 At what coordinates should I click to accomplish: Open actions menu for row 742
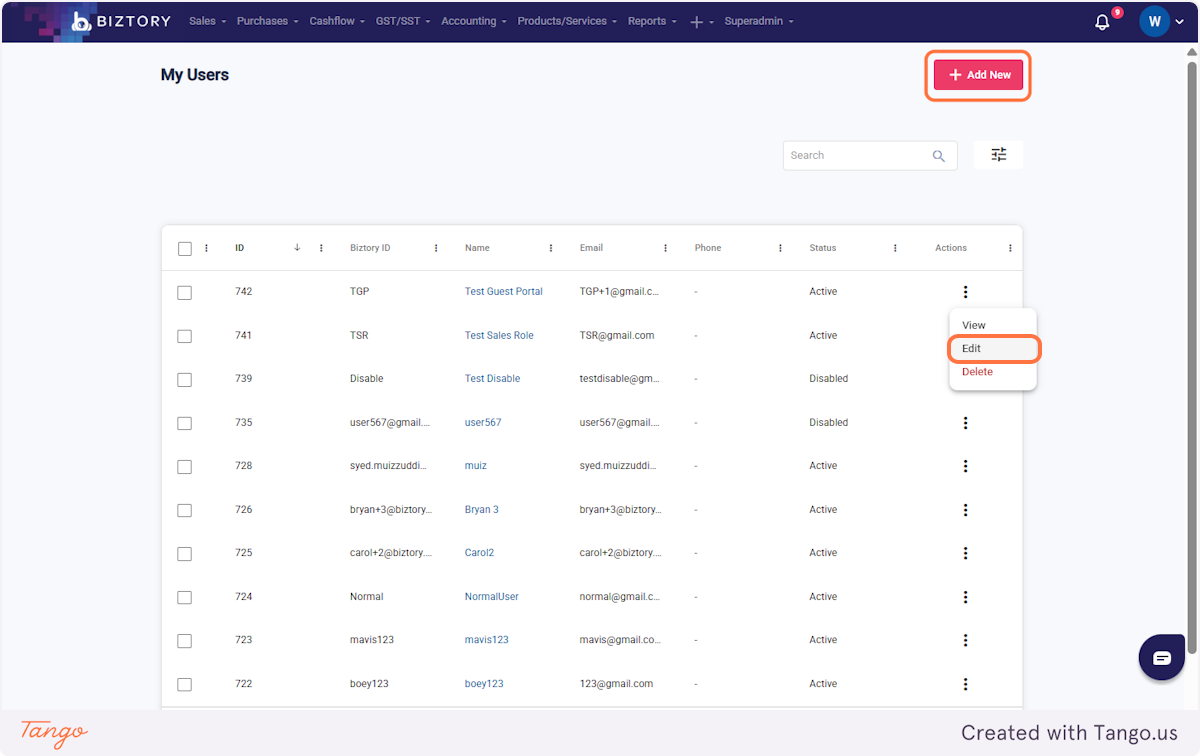click(965, 292)
